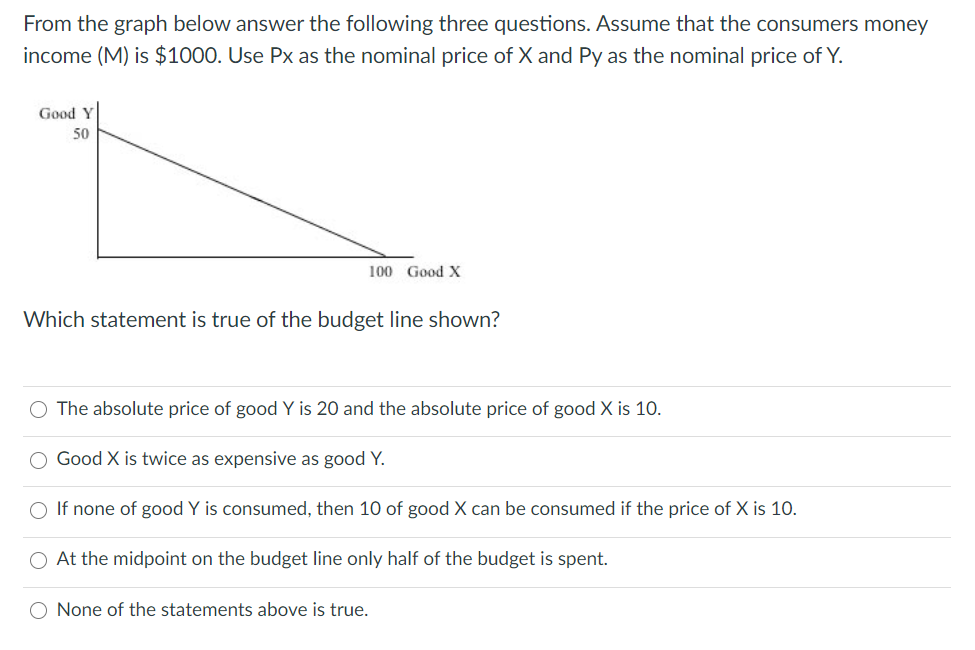This screenshot has width=975, height=650.
Task: Pick radio button for midpoint on budget line option
Action: (39, 560)
